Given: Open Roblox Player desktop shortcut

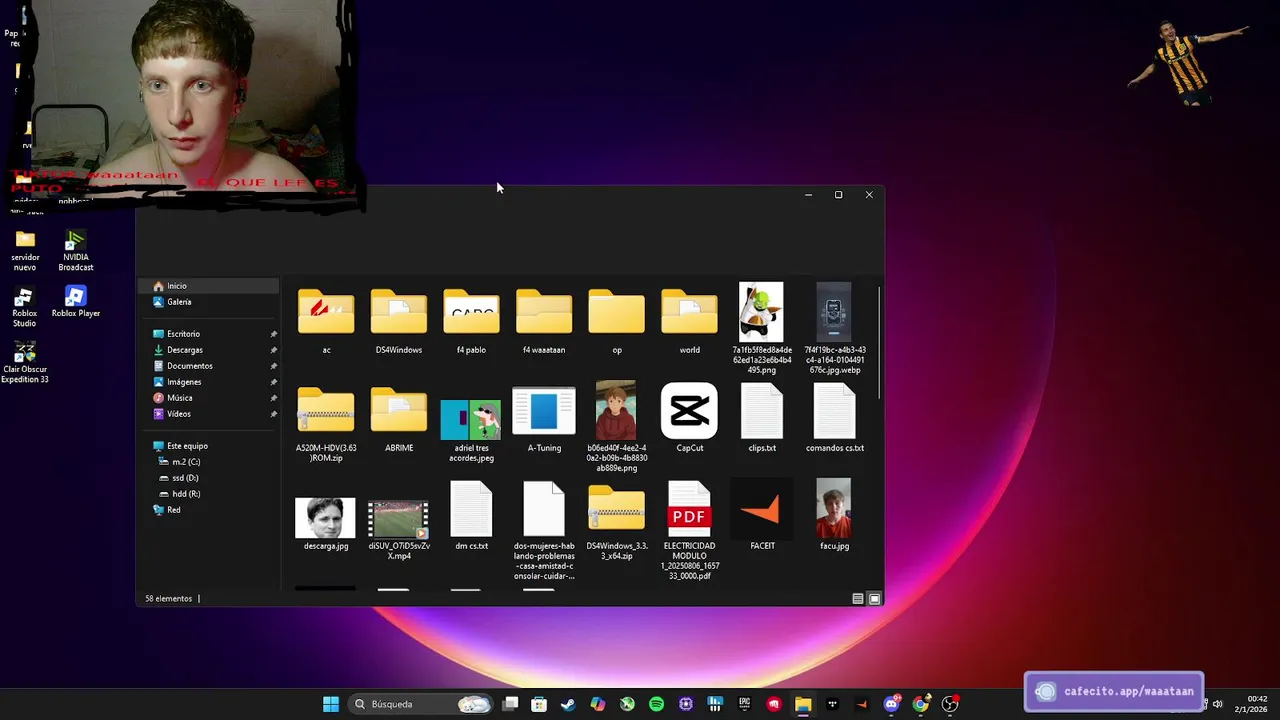Looking at the screenshot, I should tap(76, 302).
